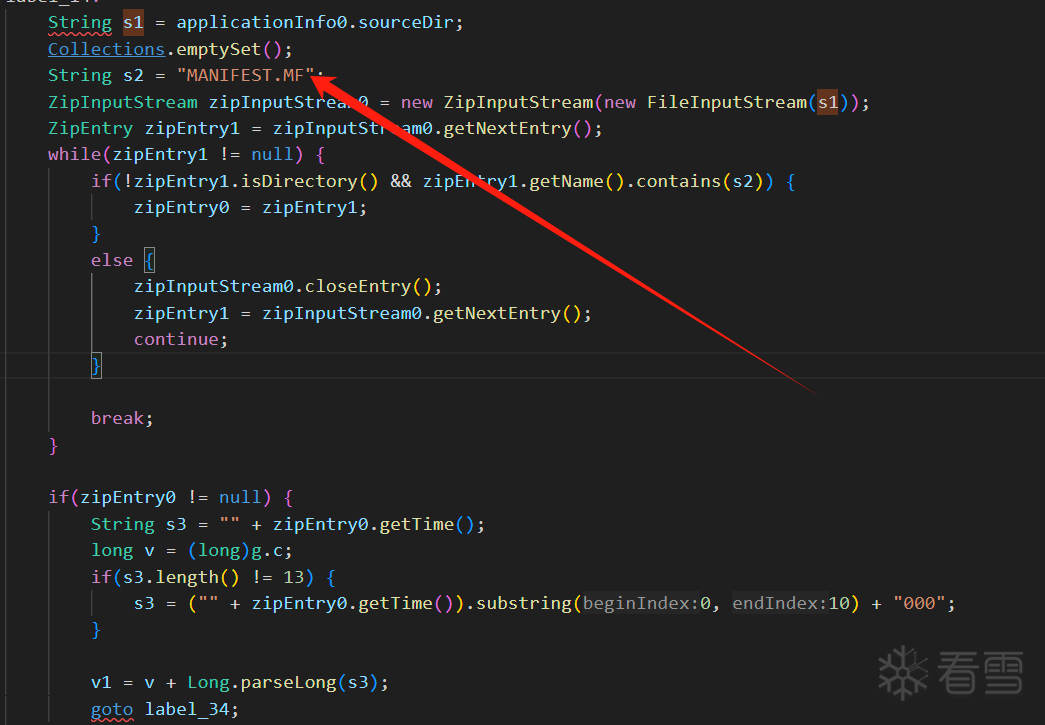This screenshot has width=1045, height=725.
Task: Click the highlighted s1 variable declaration
Action: coord(133,23)
